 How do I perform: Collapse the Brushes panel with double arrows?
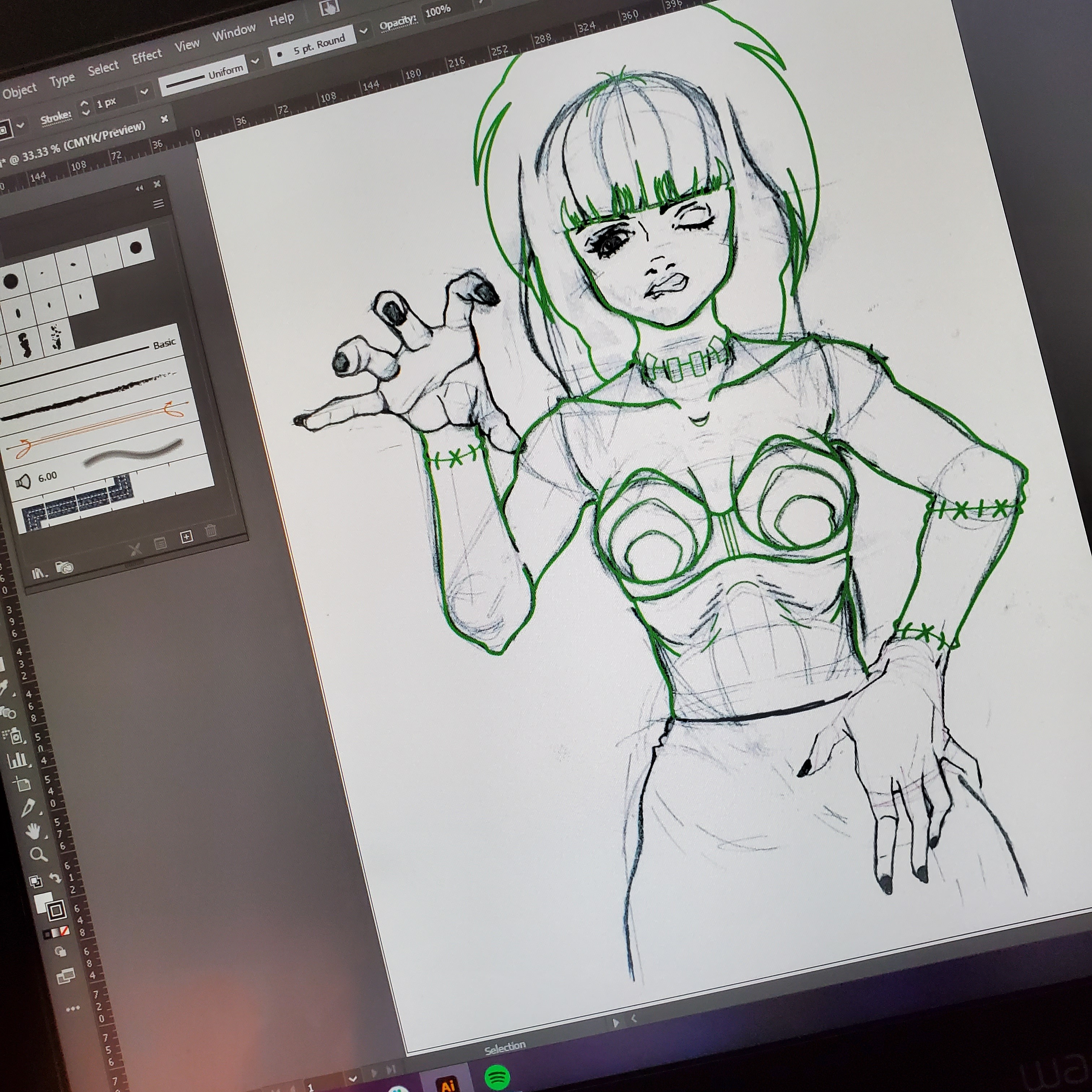pyautogui.click(x=139, y=188)
